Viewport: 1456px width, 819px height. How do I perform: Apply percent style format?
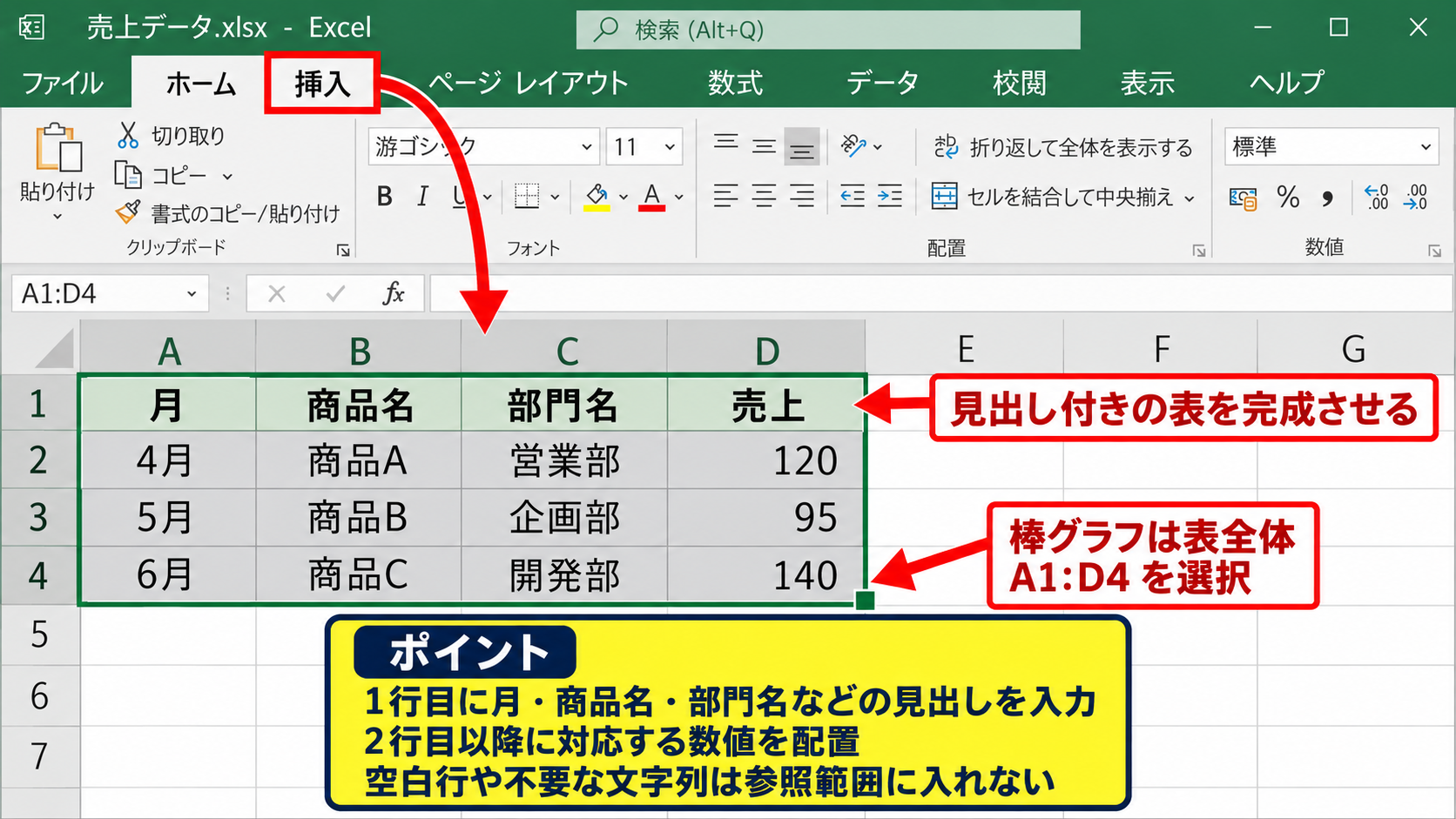(1288, 198)
